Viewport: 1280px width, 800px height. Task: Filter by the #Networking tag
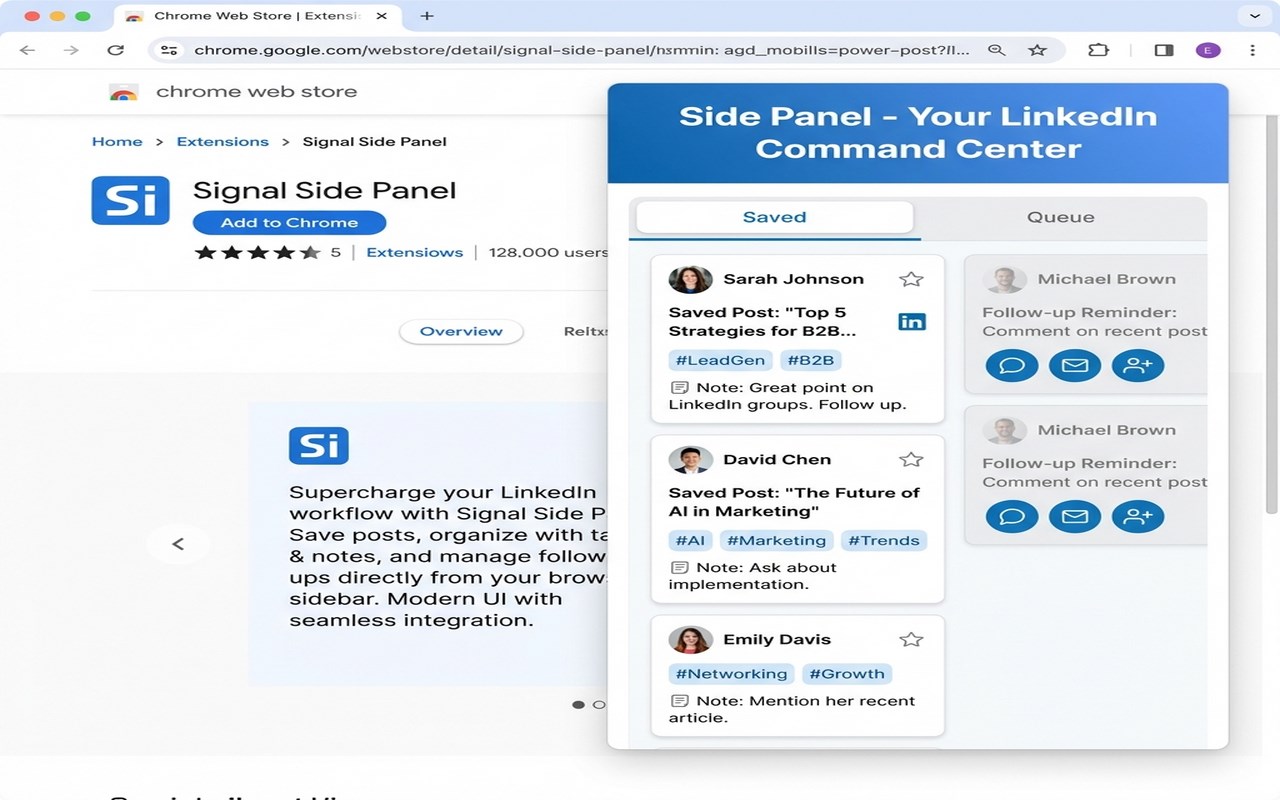[731, 674]
